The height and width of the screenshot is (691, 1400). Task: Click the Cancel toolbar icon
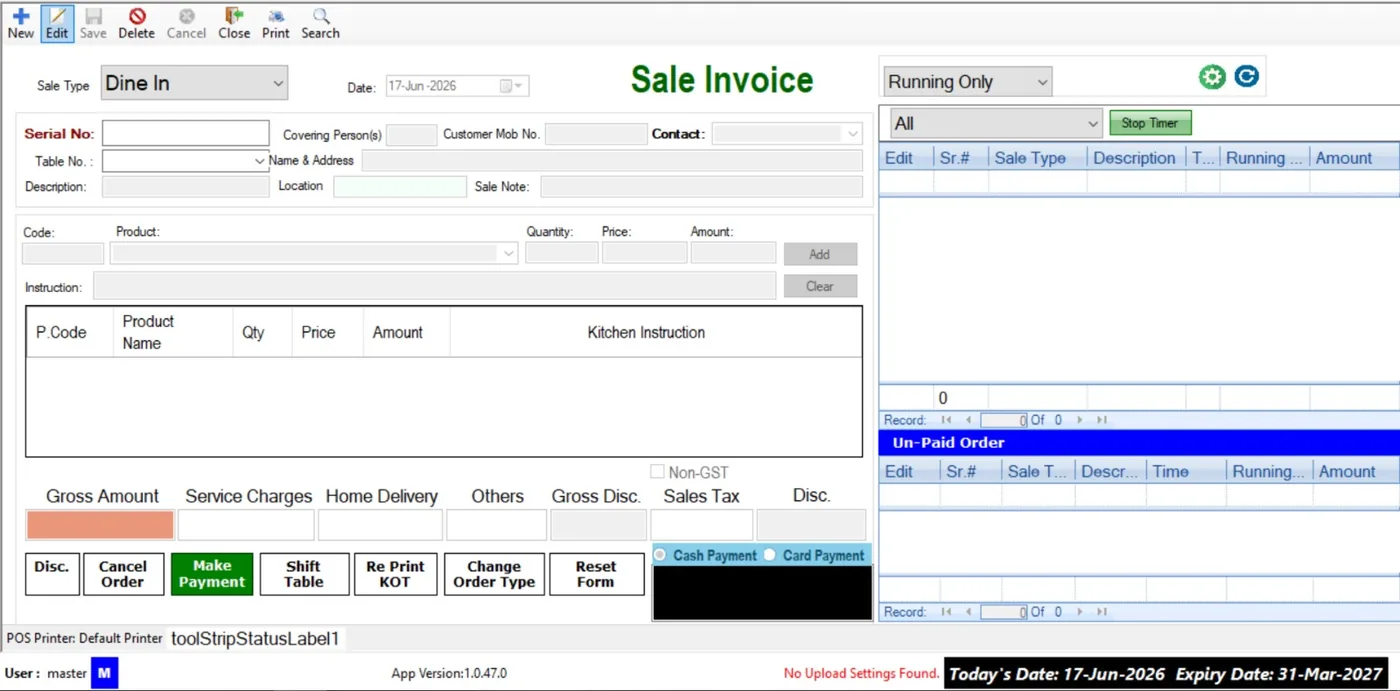coord(186,23)
